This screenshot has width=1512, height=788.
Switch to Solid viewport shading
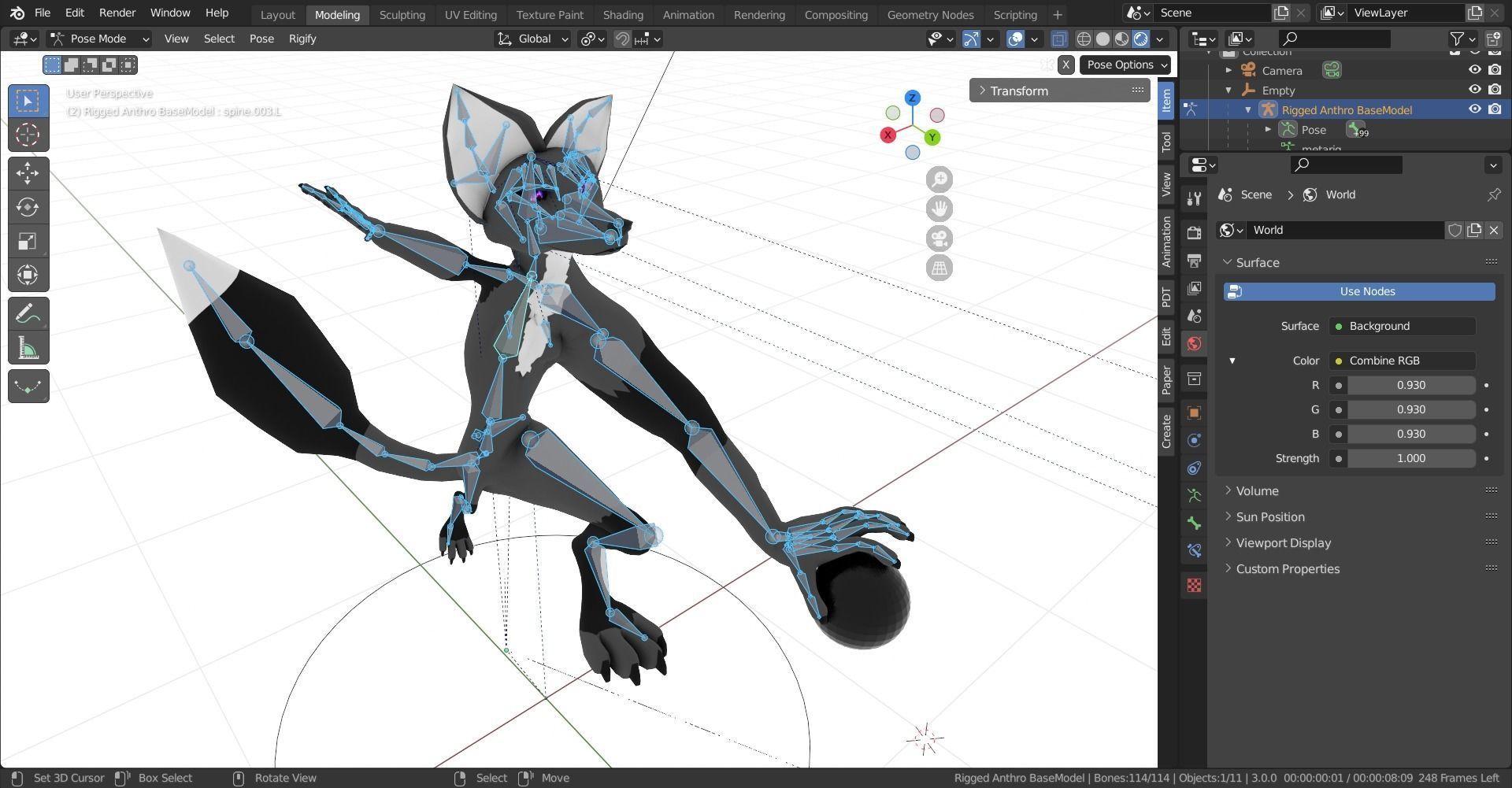click(x=1103, y=39)
